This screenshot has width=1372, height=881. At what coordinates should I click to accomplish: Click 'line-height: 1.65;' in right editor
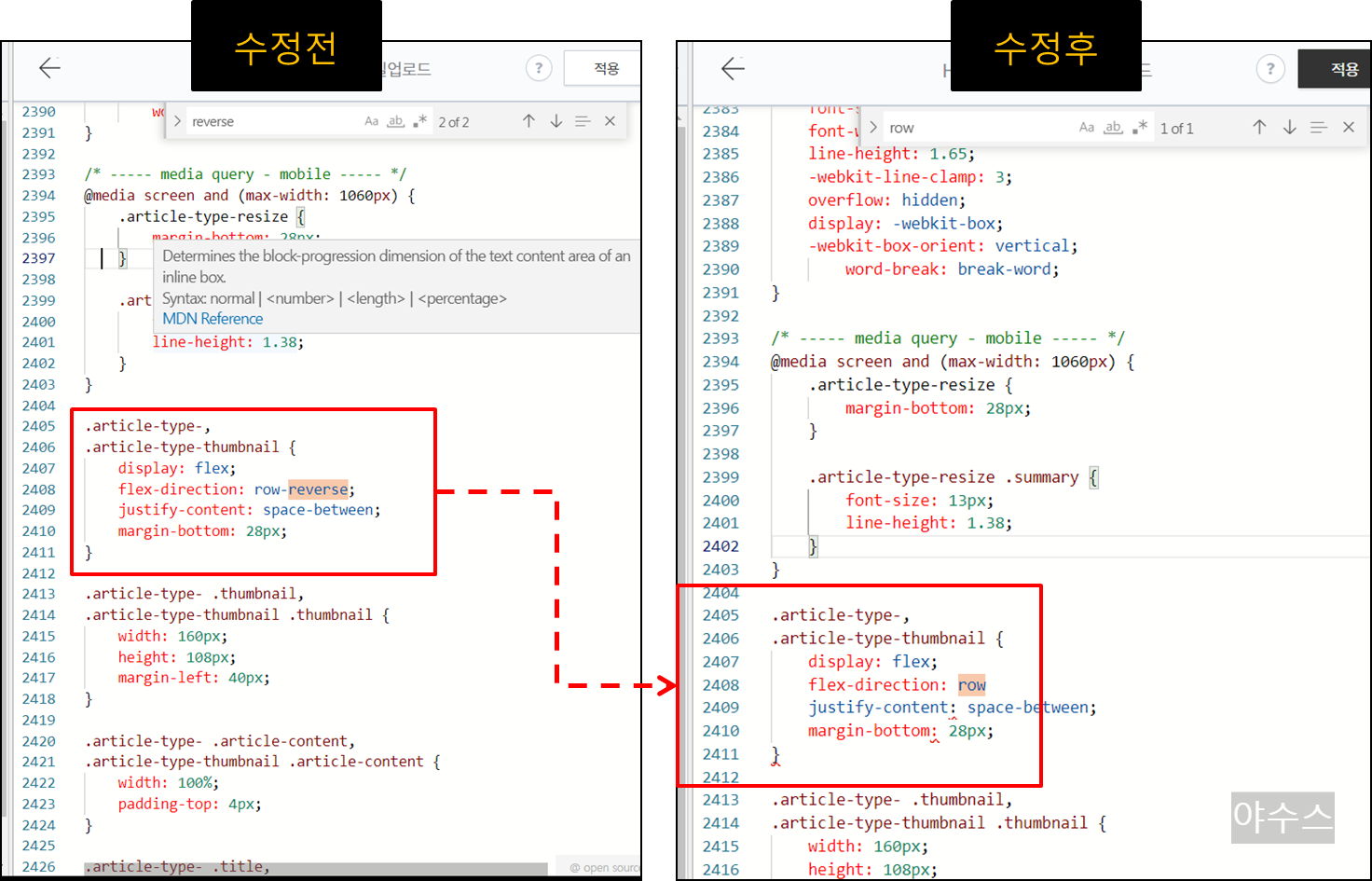(x=891, y=154)
